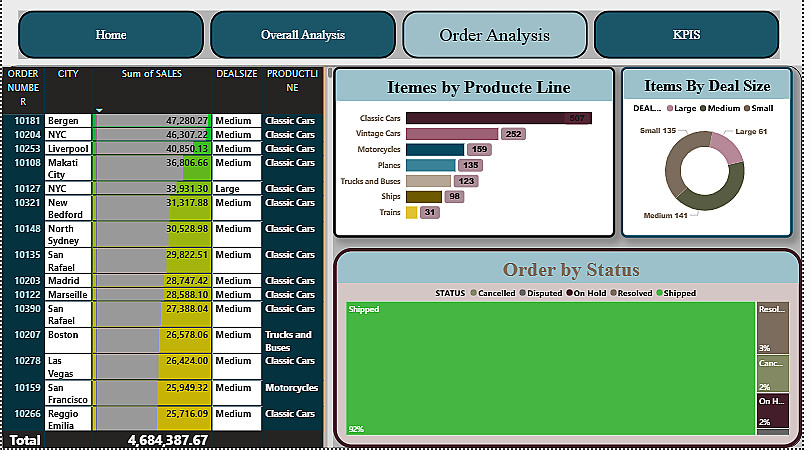The image size is (810, 450).
Task: Click On Hold legend item
Action: point(586,293)
